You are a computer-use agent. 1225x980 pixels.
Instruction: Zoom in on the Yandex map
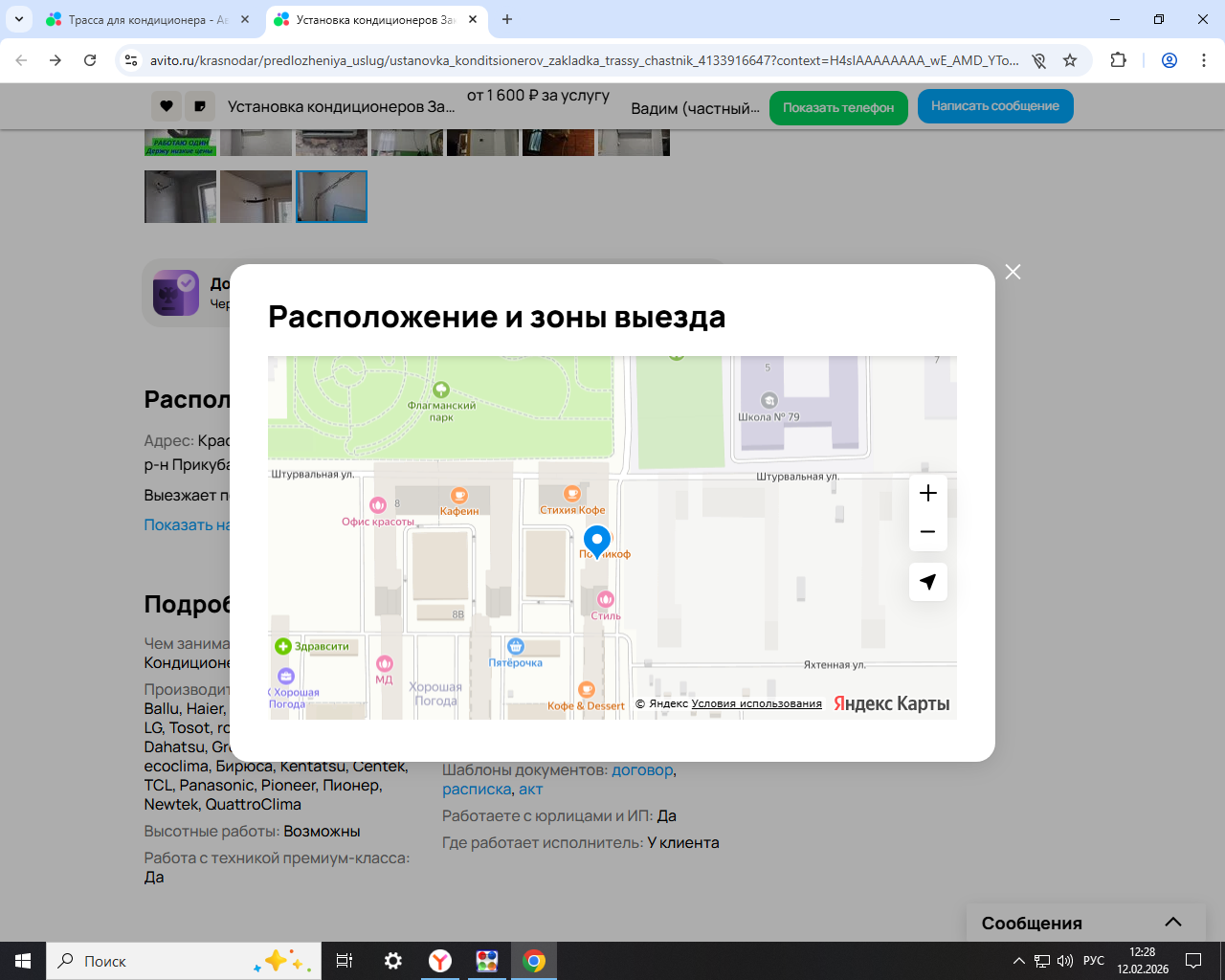click(927, 493)
